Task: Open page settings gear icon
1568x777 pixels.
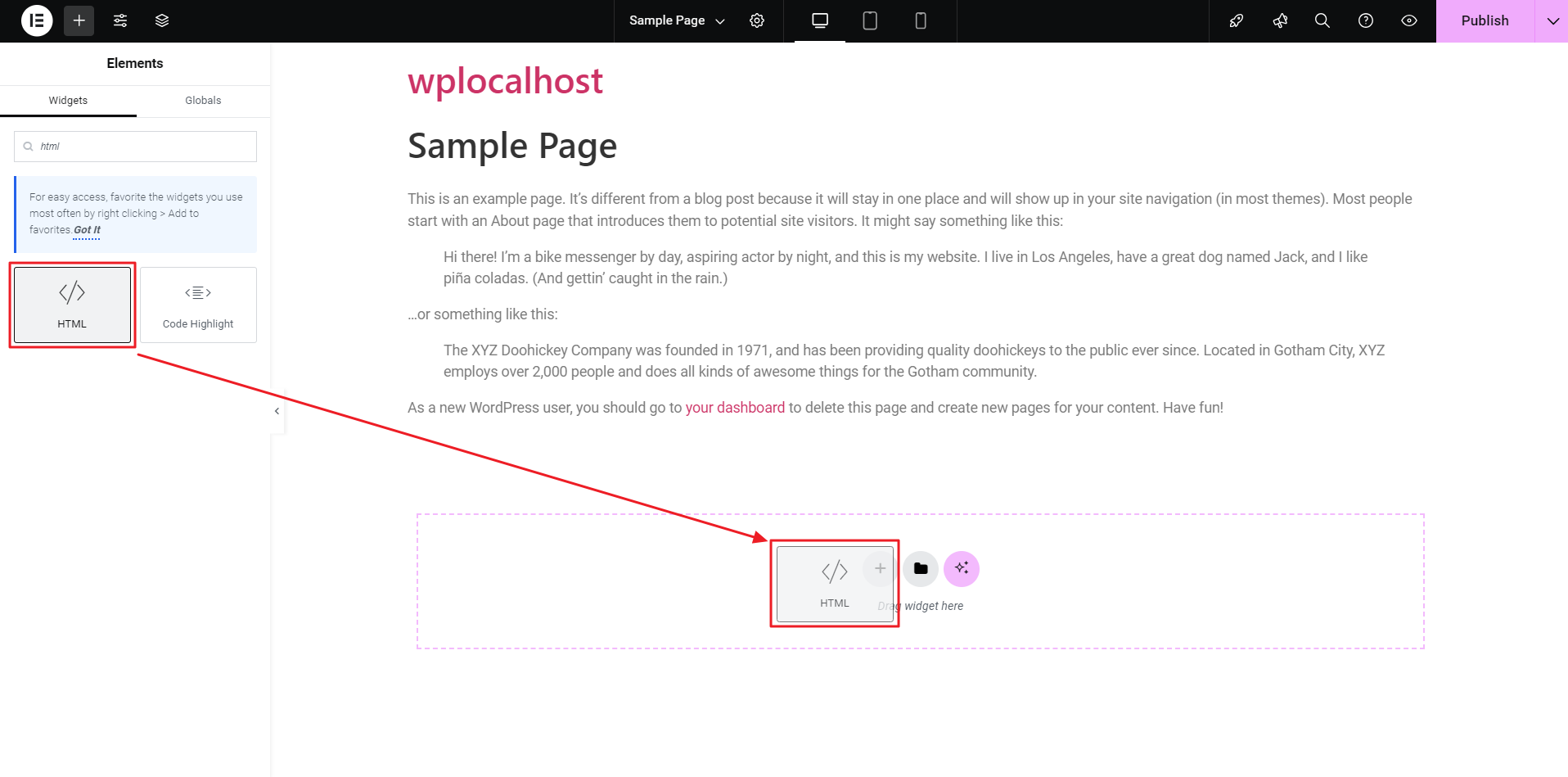Action: 757,20
